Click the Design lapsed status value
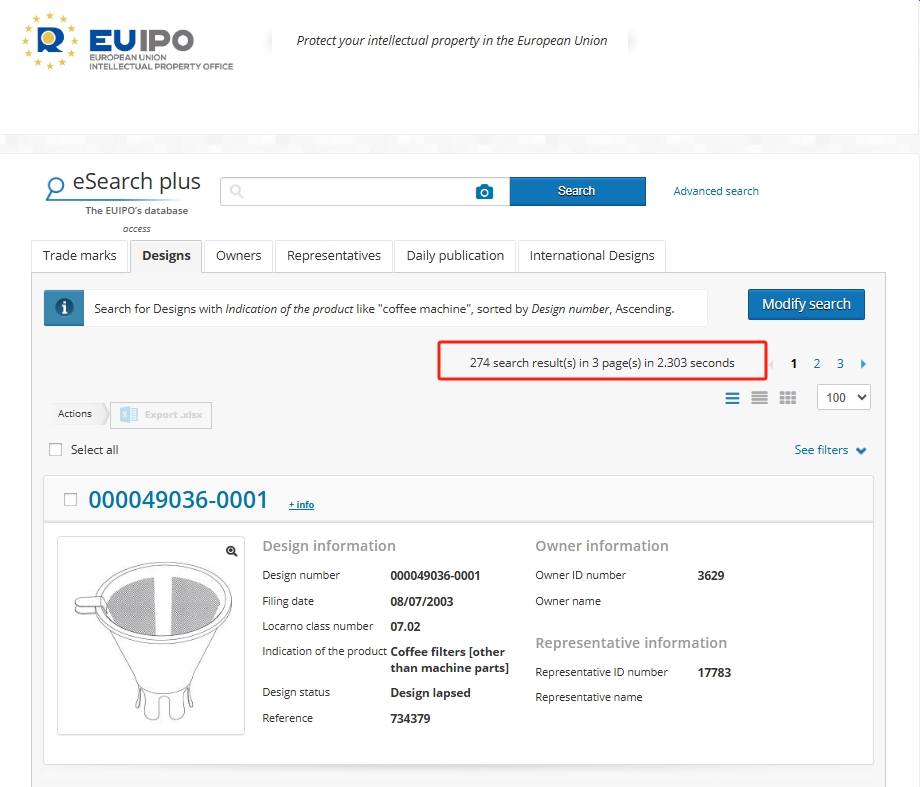920x787 pixels. pyautogui.click(x=430, y=693)
